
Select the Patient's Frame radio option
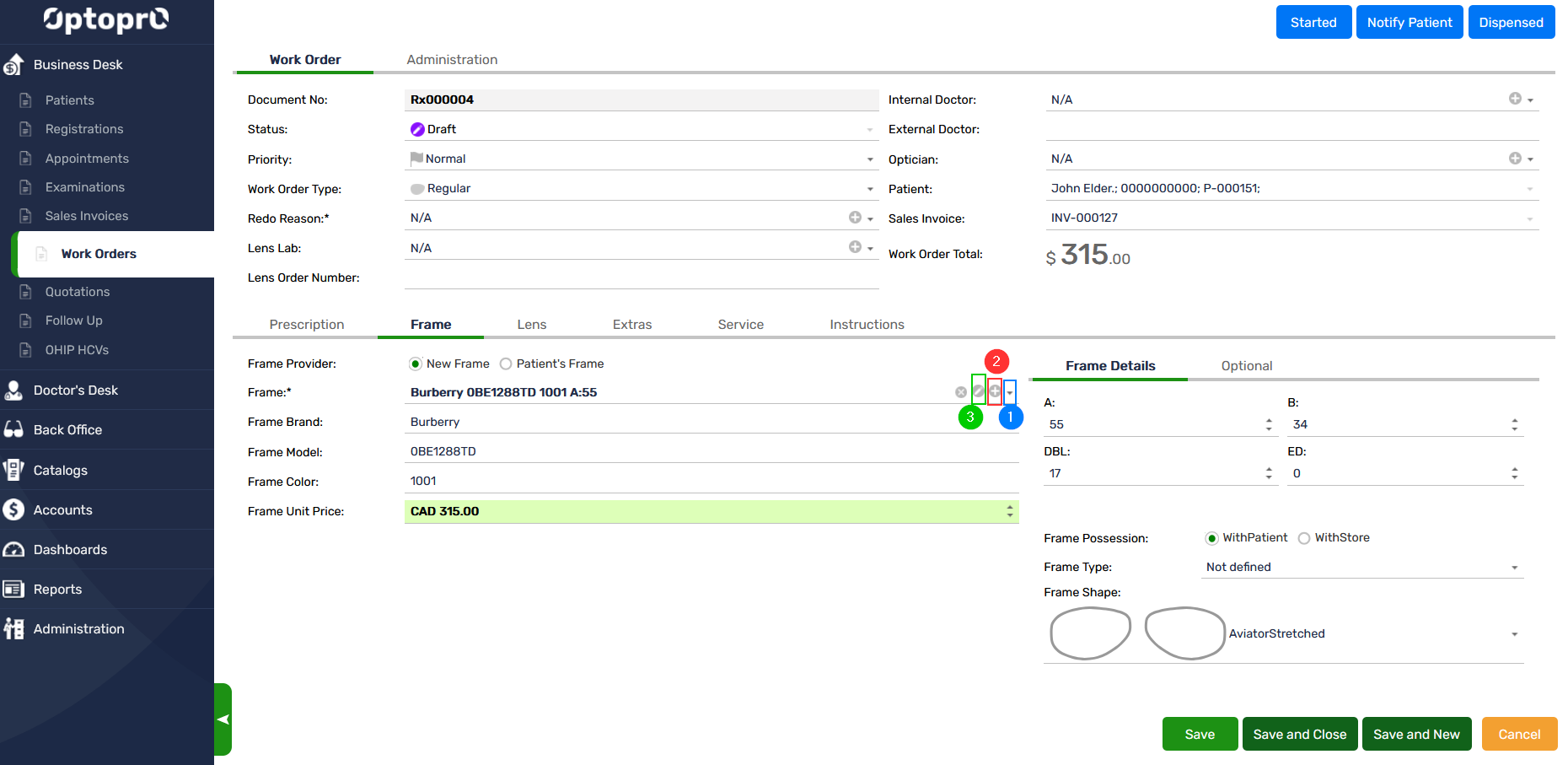tap(506, 364)
